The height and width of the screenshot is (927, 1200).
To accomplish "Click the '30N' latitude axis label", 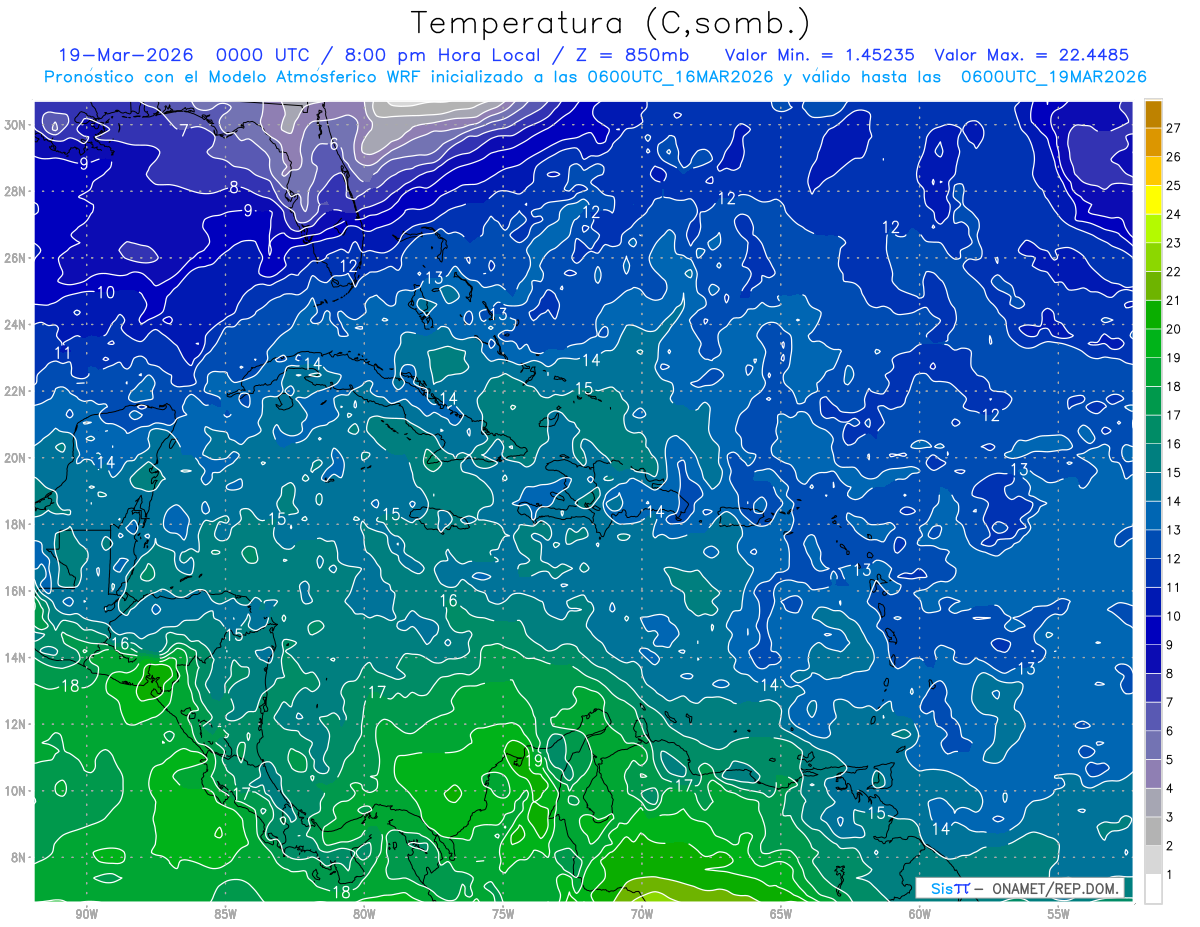I will (x=17, y=125).
